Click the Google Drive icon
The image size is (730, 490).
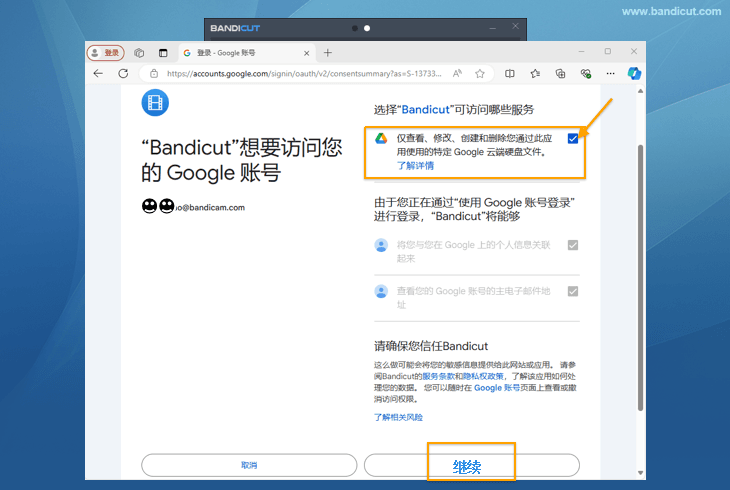click(381, 138)
